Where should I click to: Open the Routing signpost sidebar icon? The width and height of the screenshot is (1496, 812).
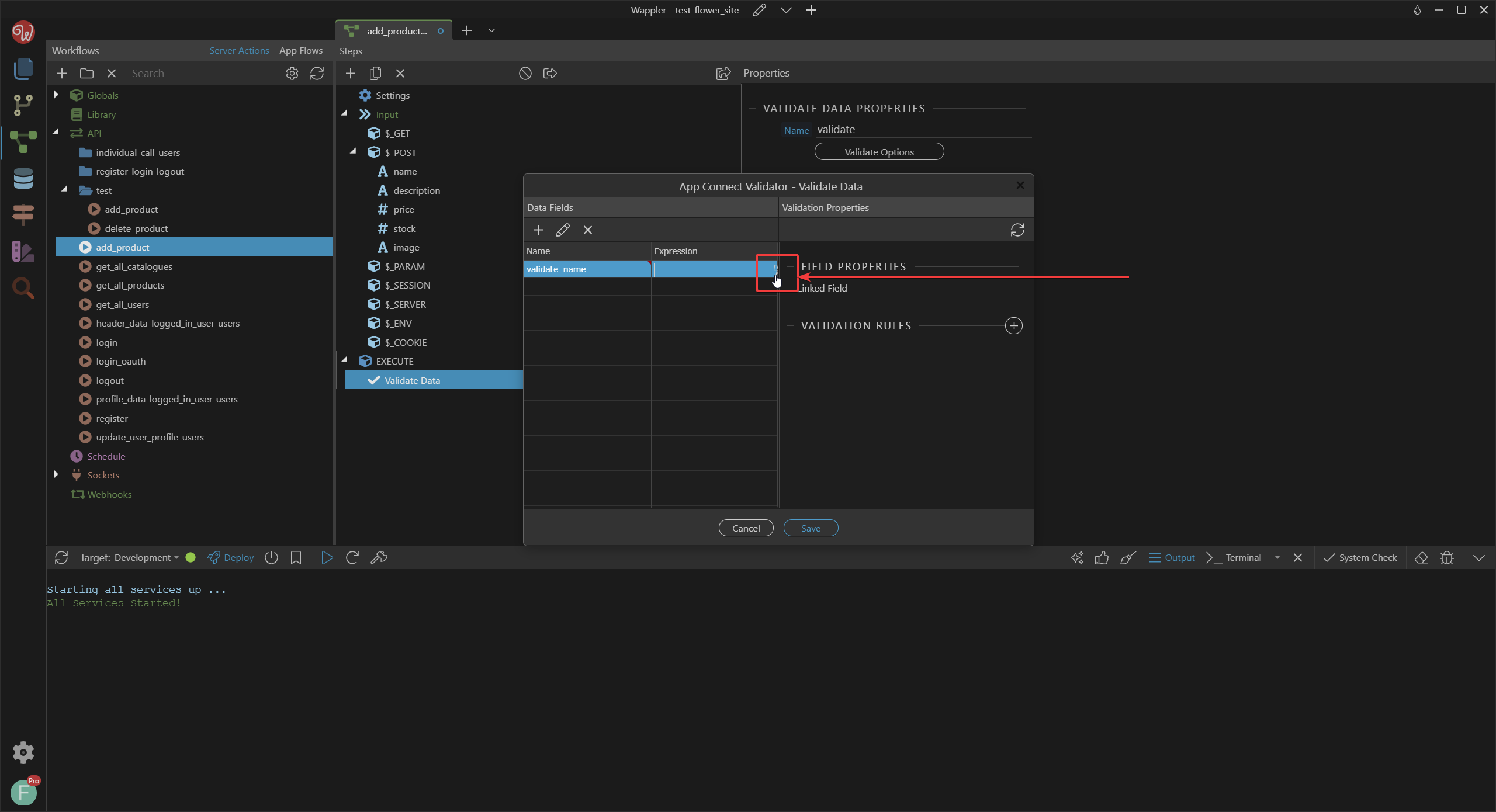click(23, 215)
